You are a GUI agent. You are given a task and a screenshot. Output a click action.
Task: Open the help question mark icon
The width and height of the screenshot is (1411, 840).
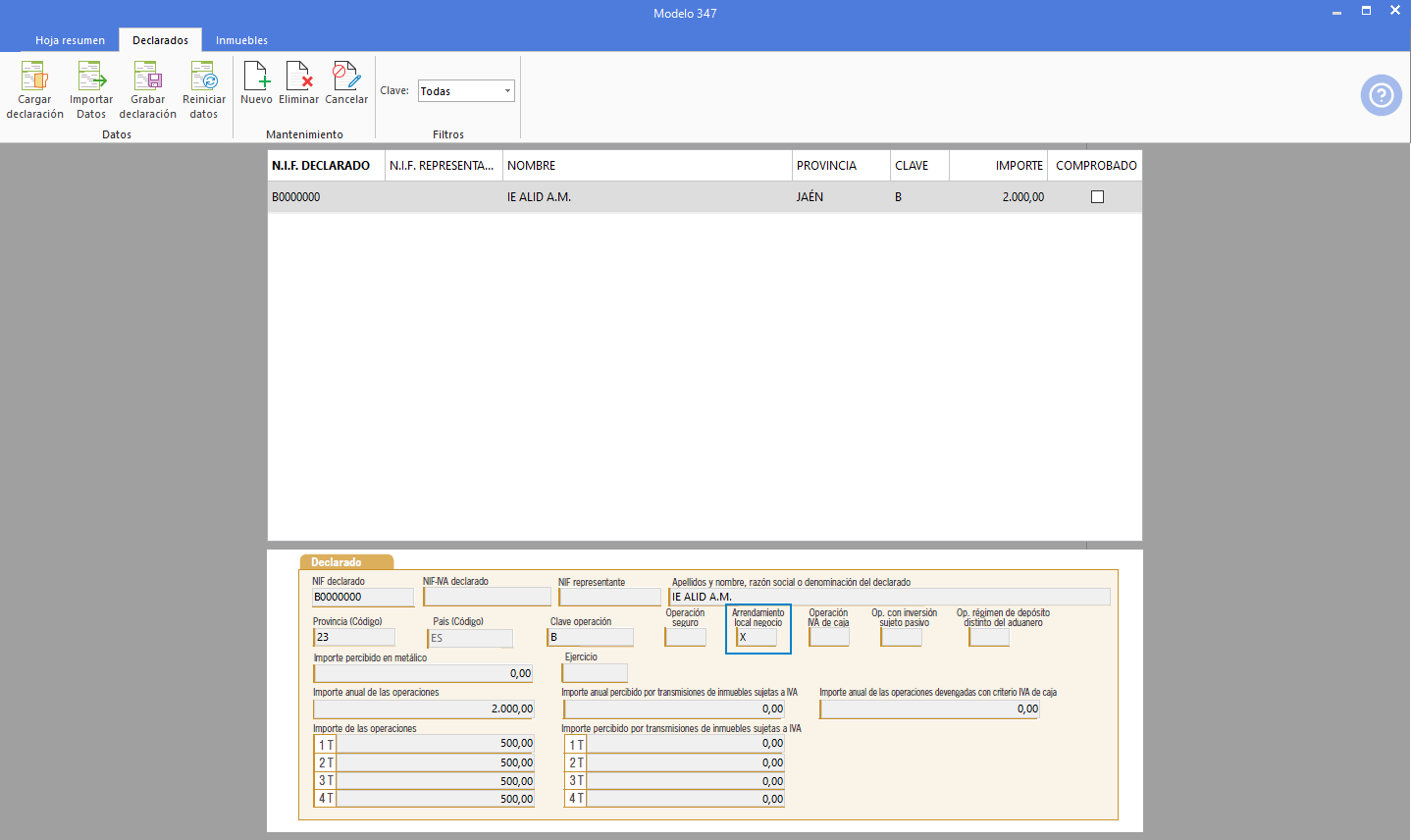point(1382,95)
